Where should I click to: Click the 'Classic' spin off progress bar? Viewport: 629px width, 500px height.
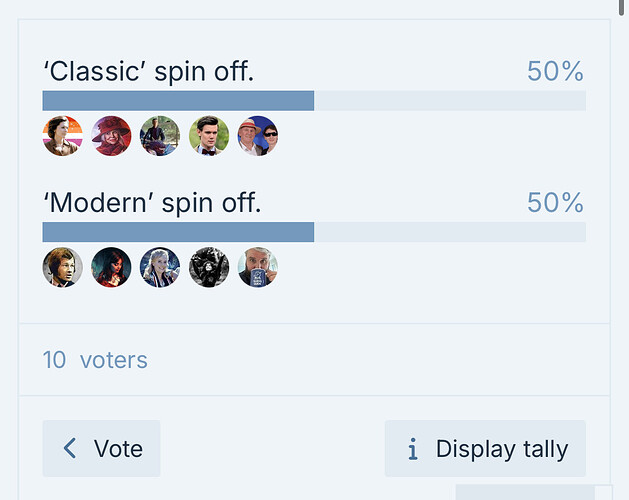tap(314, 101)
